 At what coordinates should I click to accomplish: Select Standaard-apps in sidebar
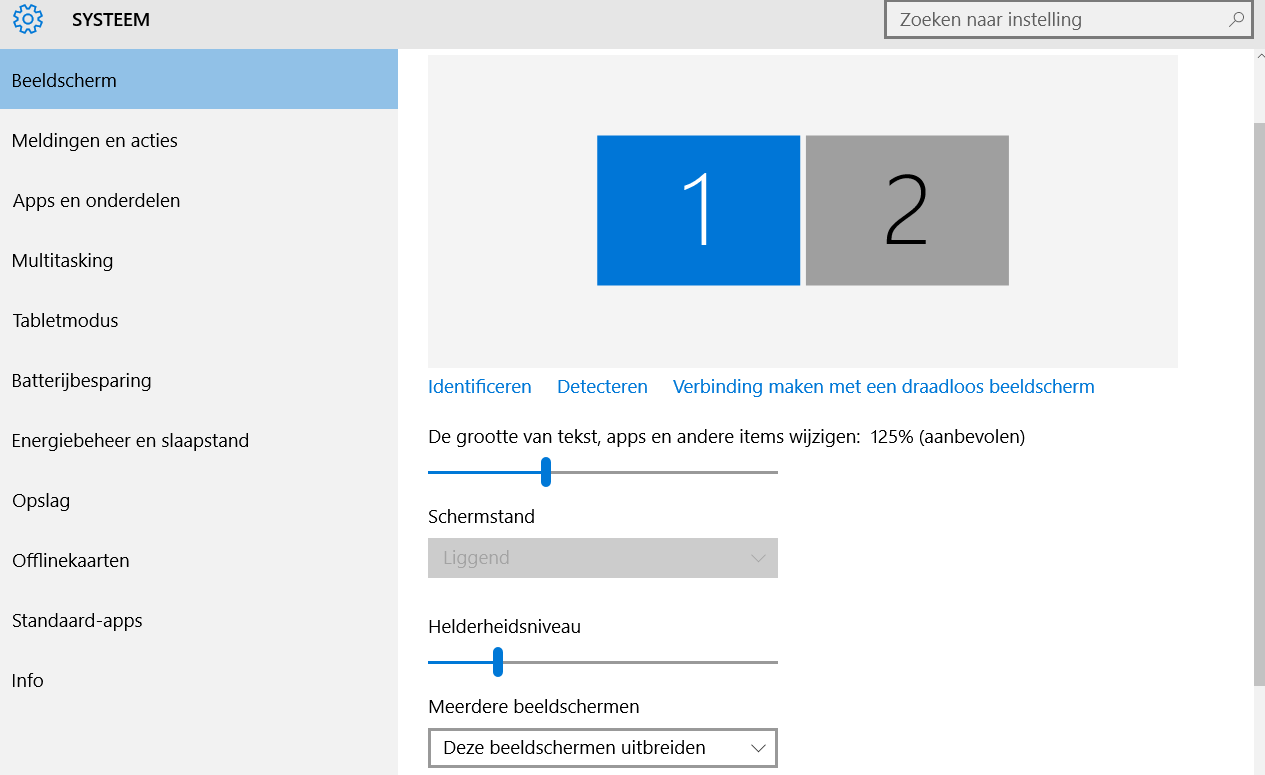click(x=199, y=620)
